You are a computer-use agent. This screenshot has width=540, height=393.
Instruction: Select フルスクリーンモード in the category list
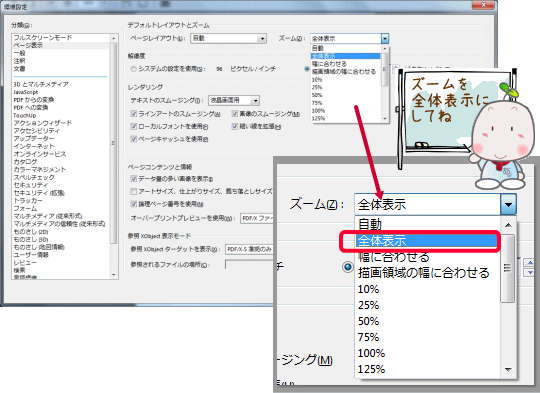[43, 38]
